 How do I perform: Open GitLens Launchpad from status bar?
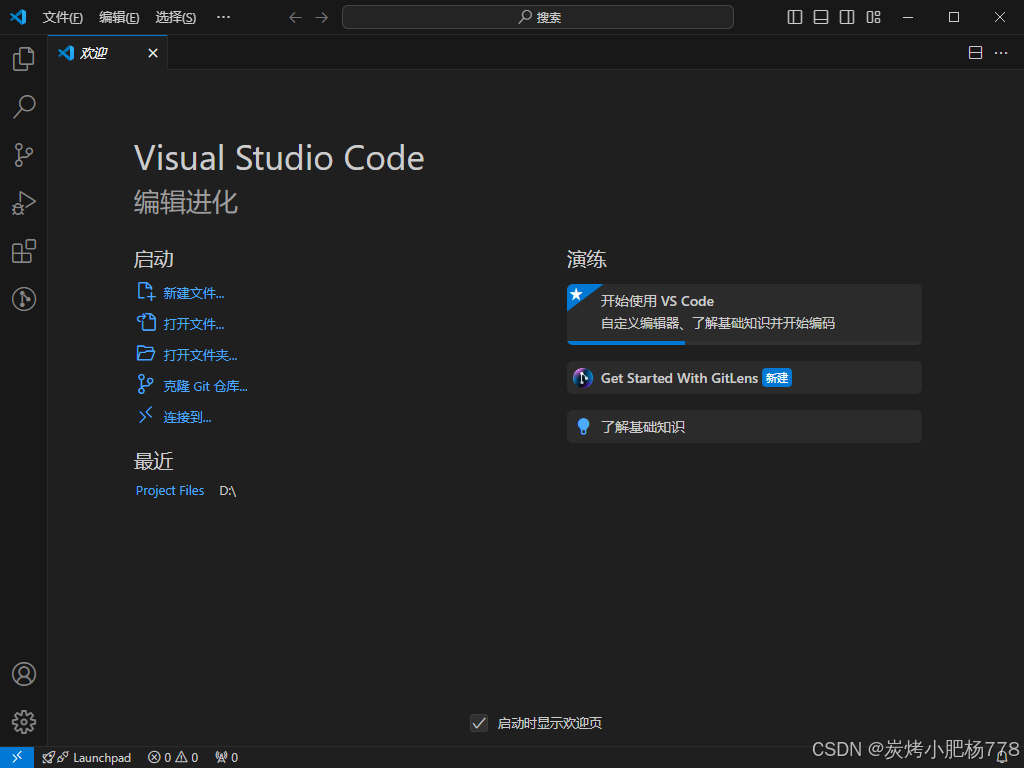point(86,758)
